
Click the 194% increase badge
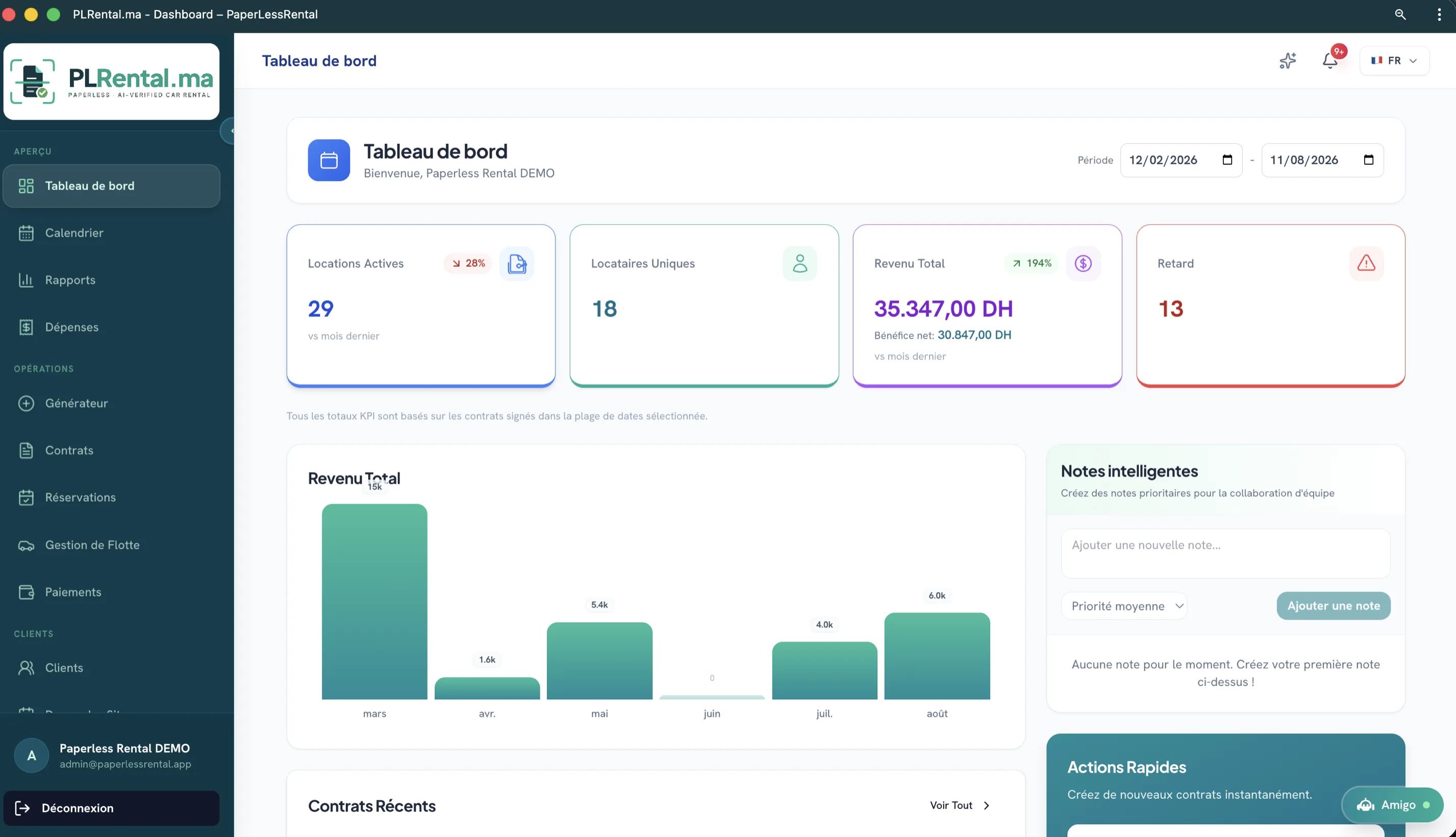(1032, 263)
